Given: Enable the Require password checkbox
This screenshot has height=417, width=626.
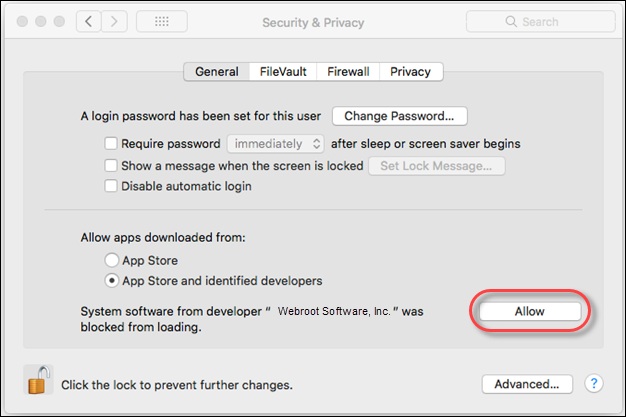Looking at the screenshot, I should point(111,143).
